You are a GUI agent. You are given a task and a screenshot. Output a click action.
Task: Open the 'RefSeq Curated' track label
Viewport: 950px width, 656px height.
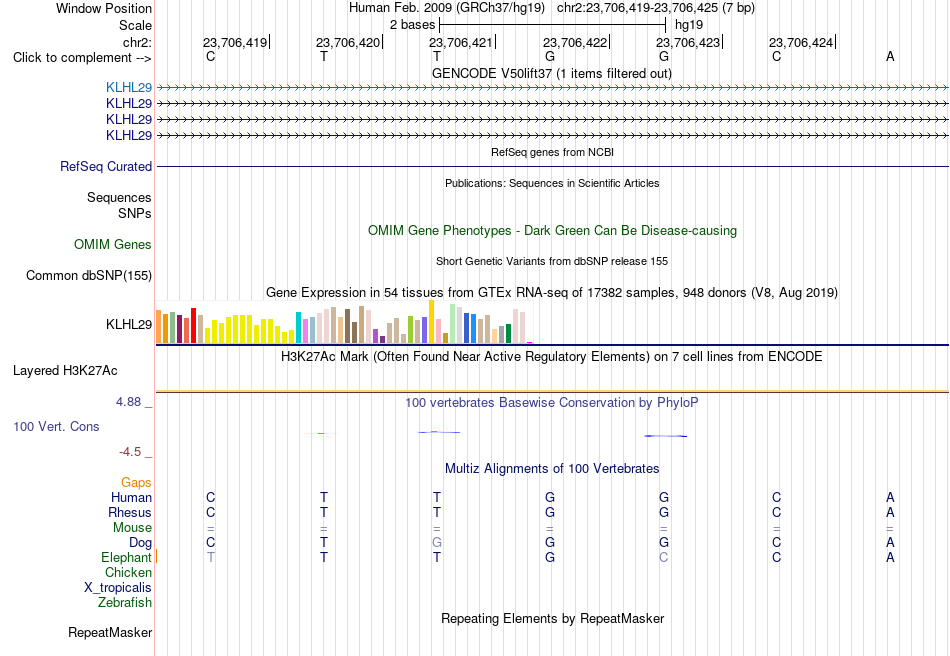point(106,167)
